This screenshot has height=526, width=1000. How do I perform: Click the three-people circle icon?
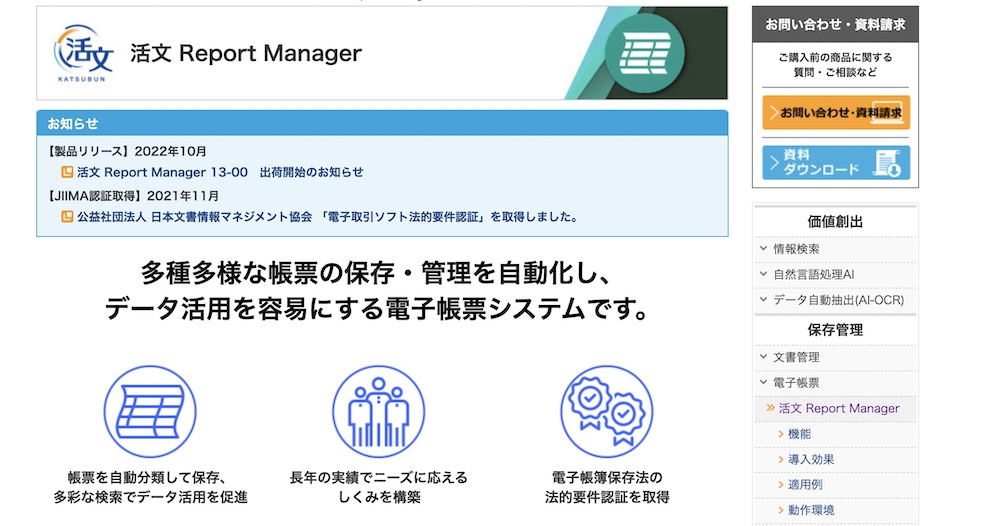tap(379, 412)
